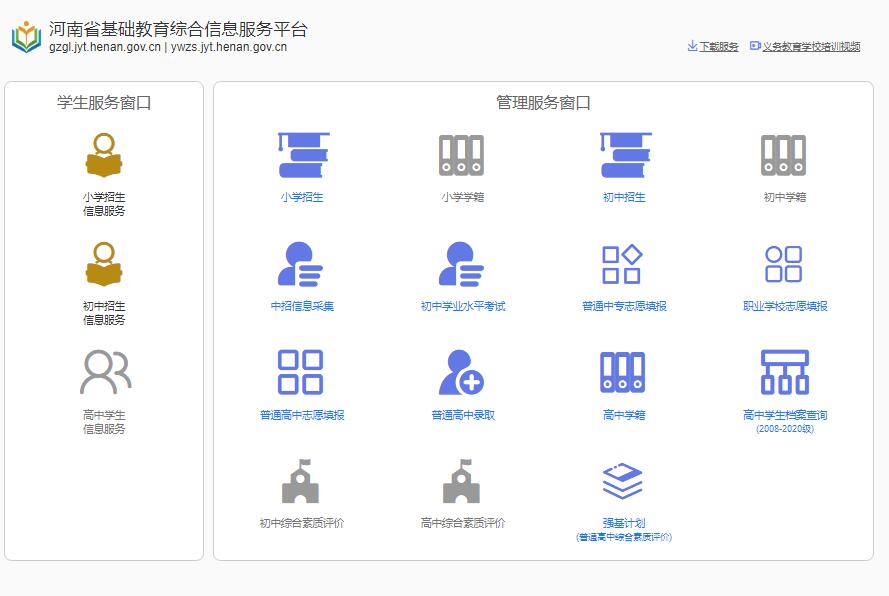Open the 义务教育学校培训视频 link
889x596 pixels.
810,47
